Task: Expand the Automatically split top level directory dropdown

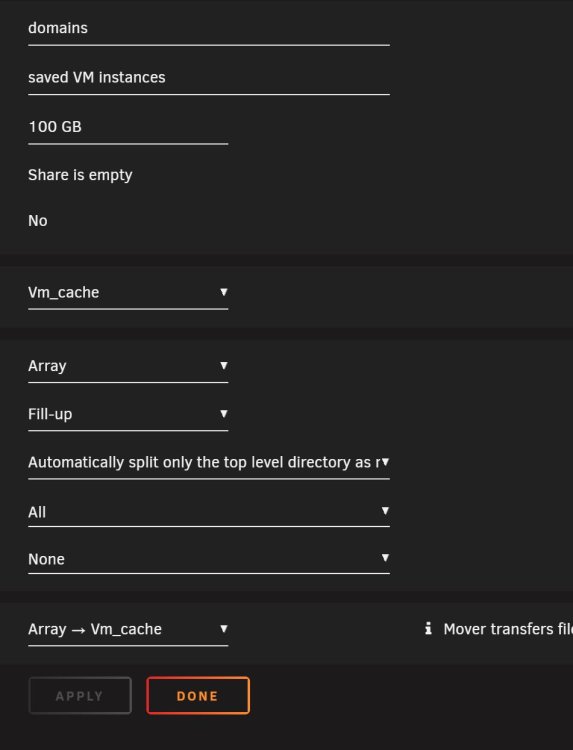Action: point(209,463)
